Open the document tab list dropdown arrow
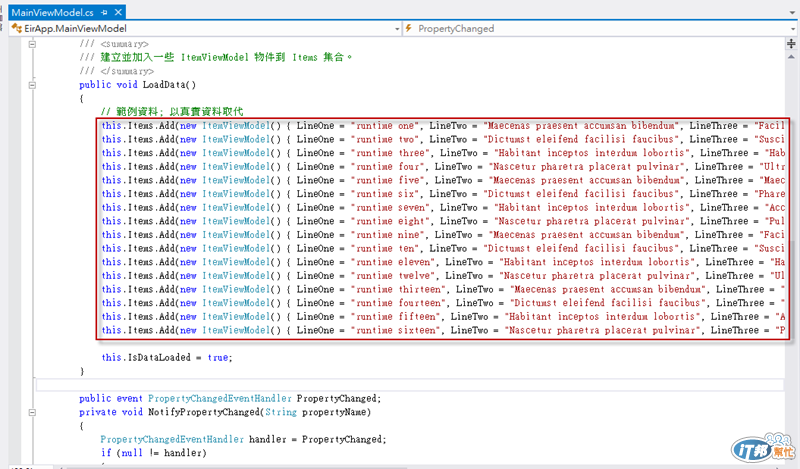This screenshot has width=800, height=469. (x=792, y=13)
